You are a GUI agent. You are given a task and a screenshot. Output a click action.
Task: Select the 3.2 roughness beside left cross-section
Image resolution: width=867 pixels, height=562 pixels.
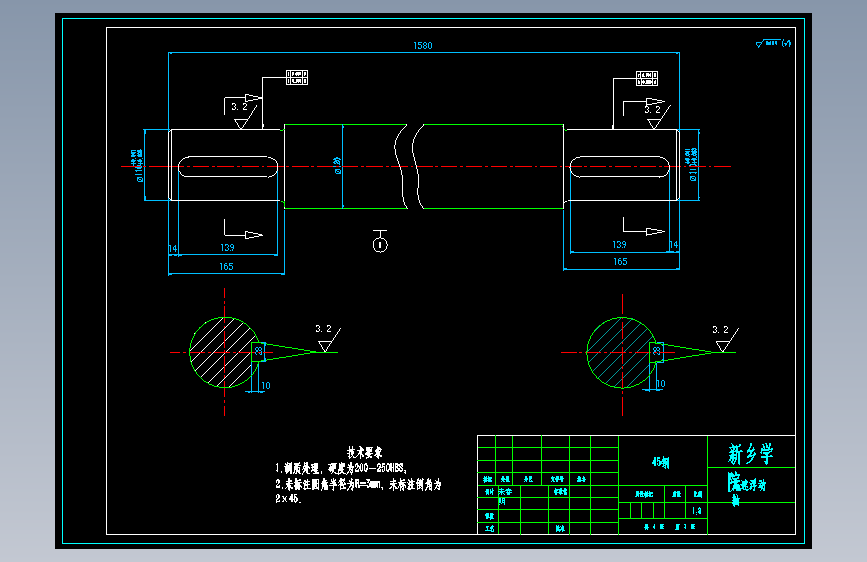[x=323, y=329]
